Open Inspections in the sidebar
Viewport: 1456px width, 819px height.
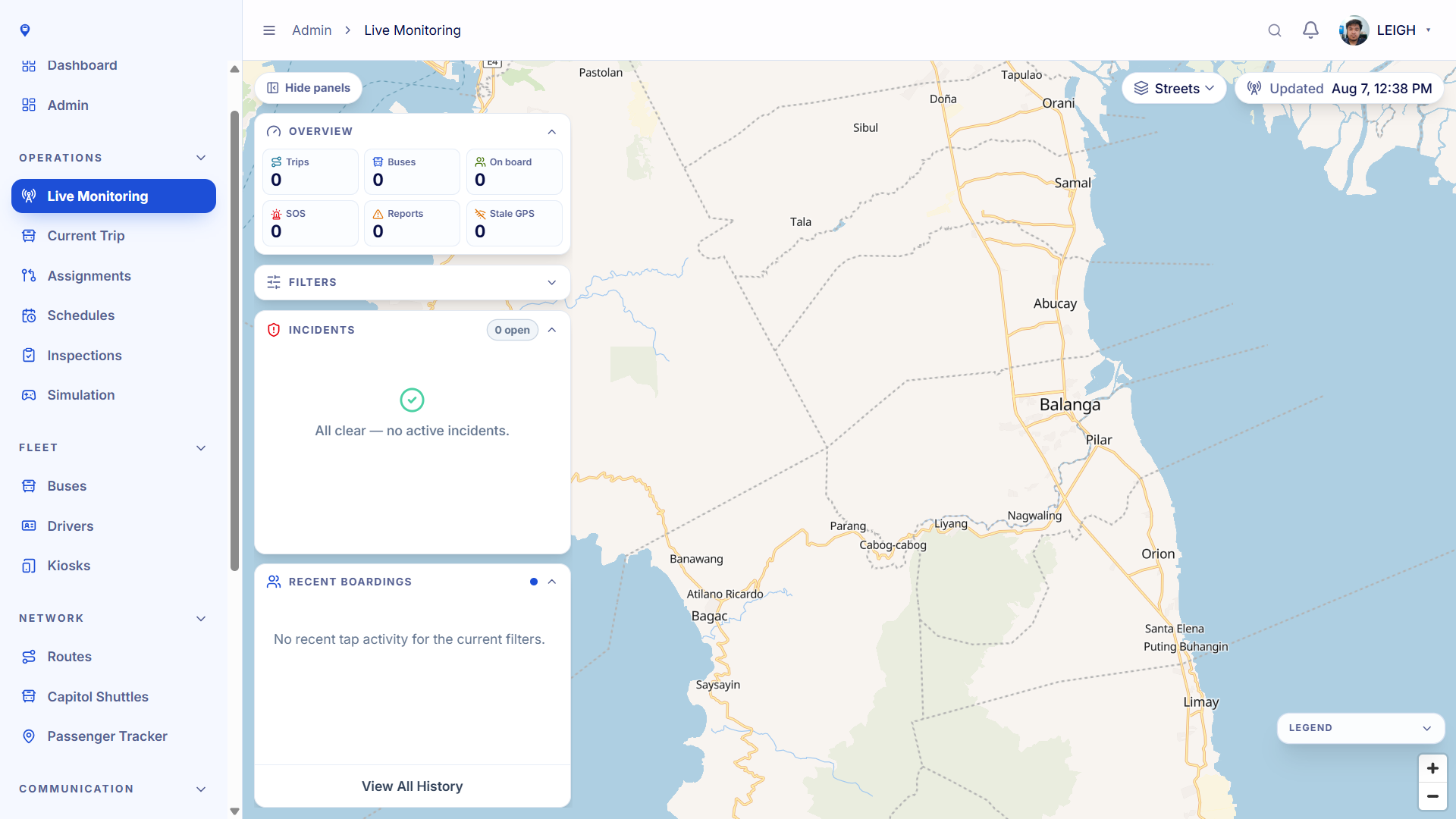[114, 356]
